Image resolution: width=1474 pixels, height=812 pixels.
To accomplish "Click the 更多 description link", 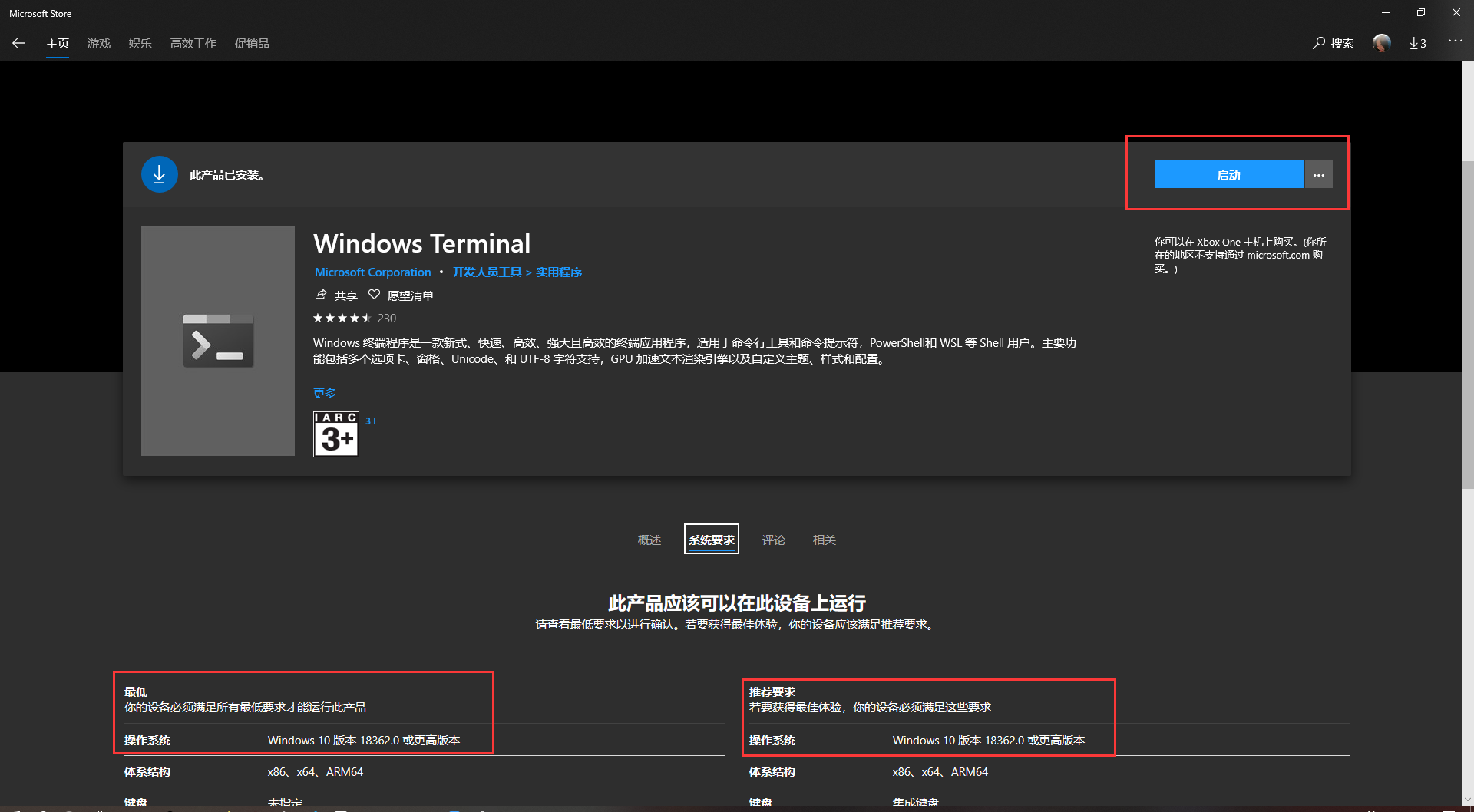I will tap(325, 393).
